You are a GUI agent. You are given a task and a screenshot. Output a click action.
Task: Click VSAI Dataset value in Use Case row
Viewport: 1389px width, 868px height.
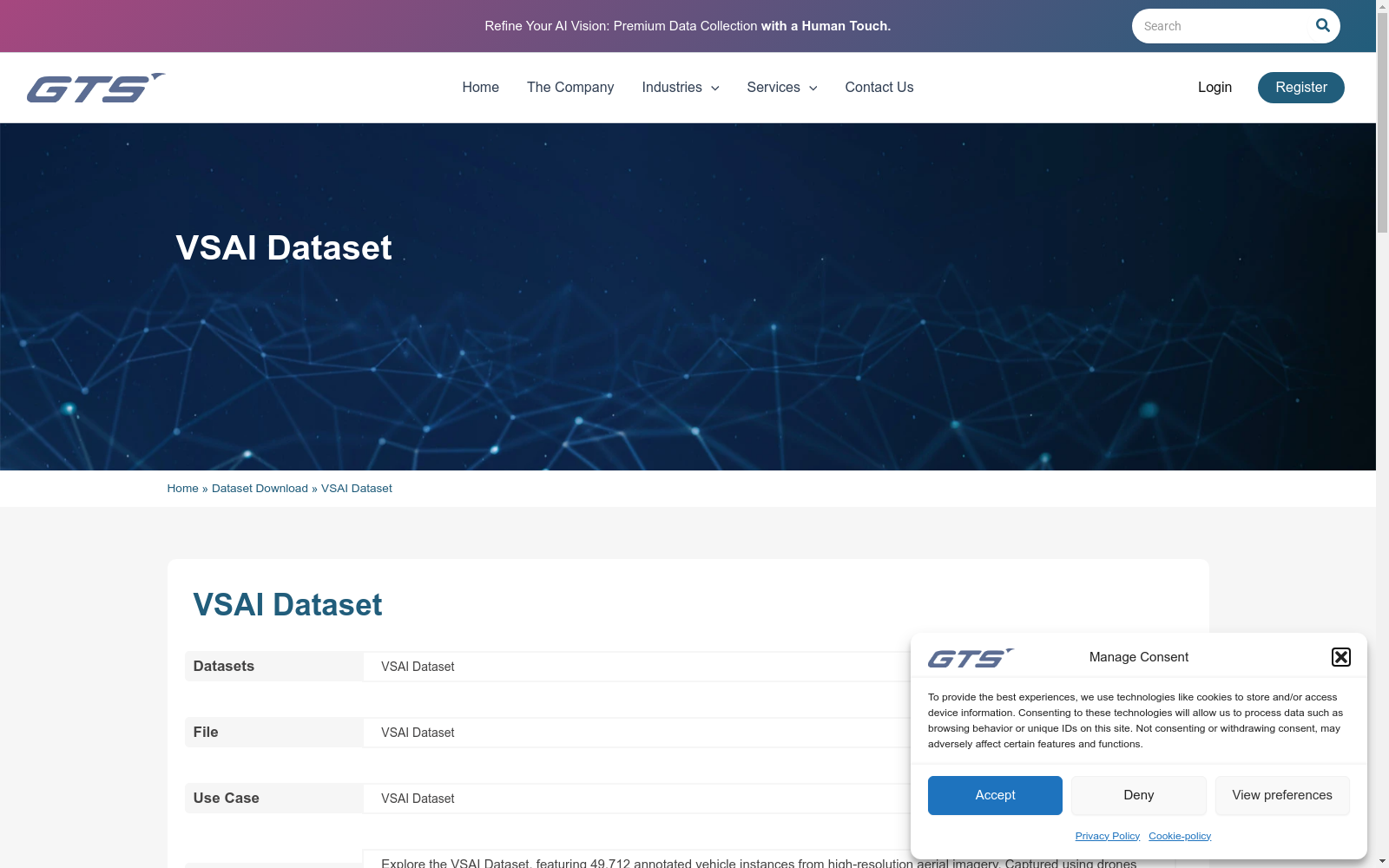coord(418,799)
